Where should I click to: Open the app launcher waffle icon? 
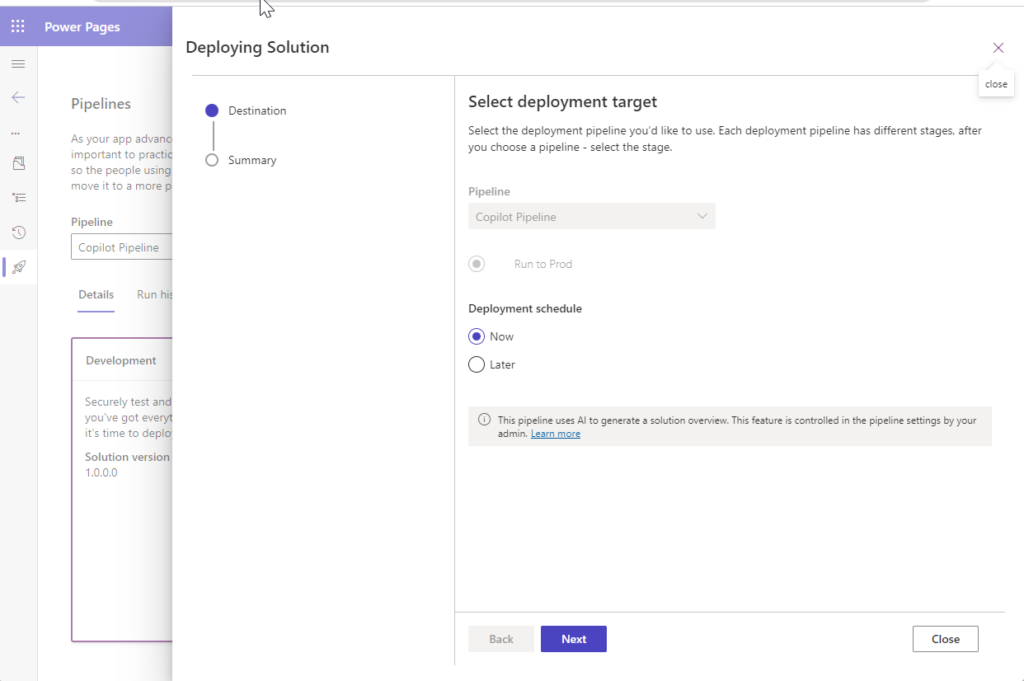(18, 26)
